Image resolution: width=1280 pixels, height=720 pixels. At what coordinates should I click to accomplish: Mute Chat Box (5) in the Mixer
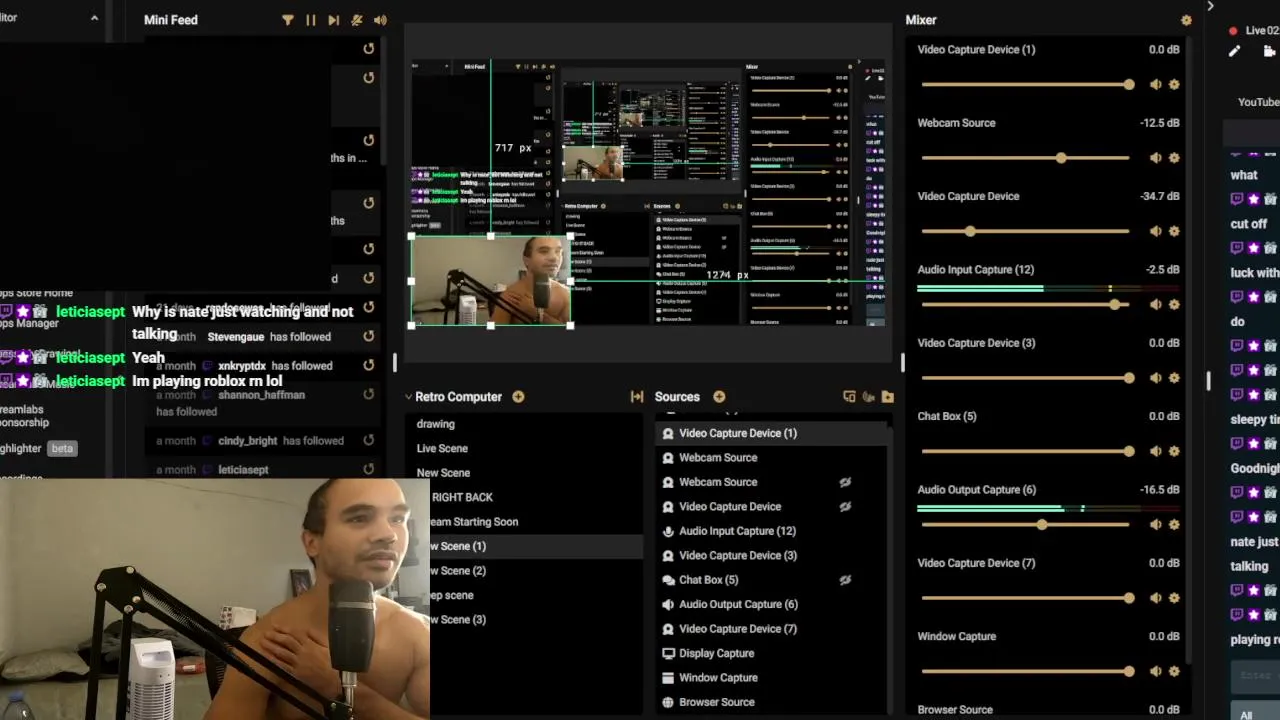(1156, 451)
